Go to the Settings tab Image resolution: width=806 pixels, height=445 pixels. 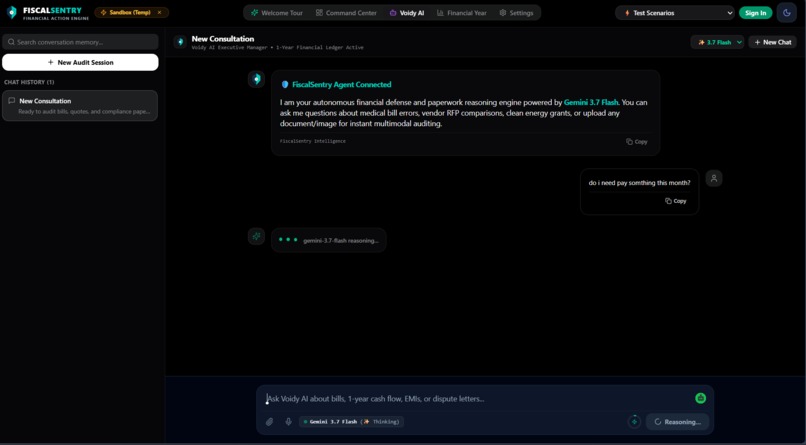[x=516, y=13]
